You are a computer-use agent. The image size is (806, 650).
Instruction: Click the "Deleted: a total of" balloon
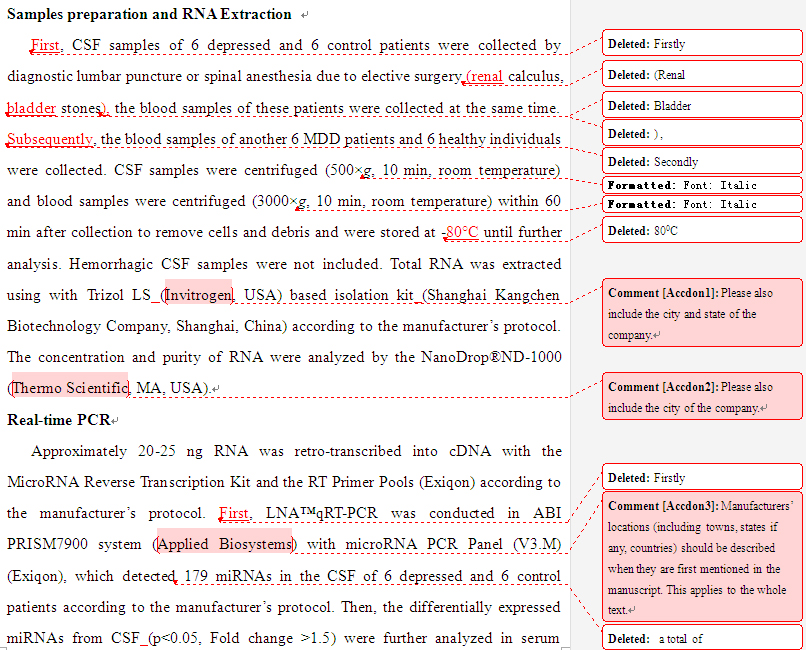700,638
